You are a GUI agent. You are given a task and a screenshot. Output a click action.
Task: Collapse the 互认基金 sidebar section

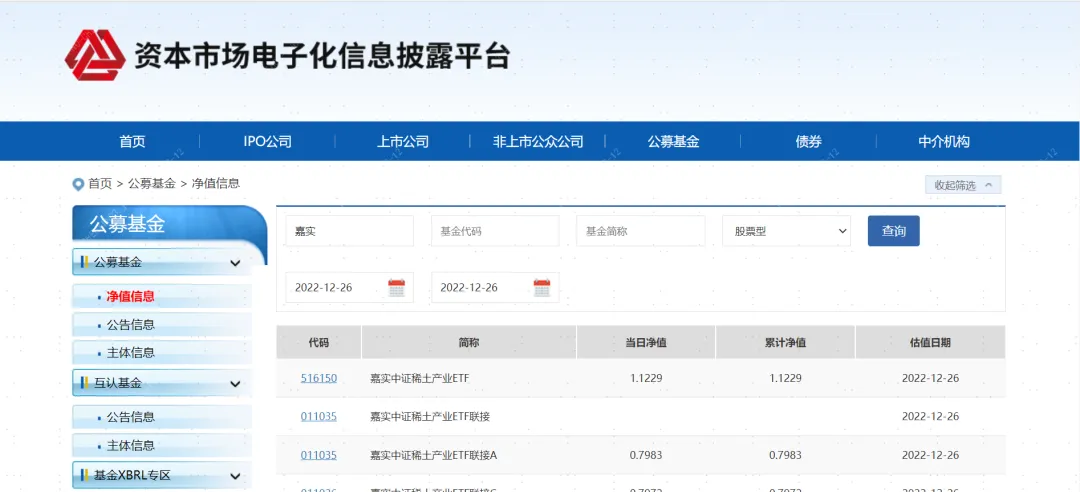235,383
